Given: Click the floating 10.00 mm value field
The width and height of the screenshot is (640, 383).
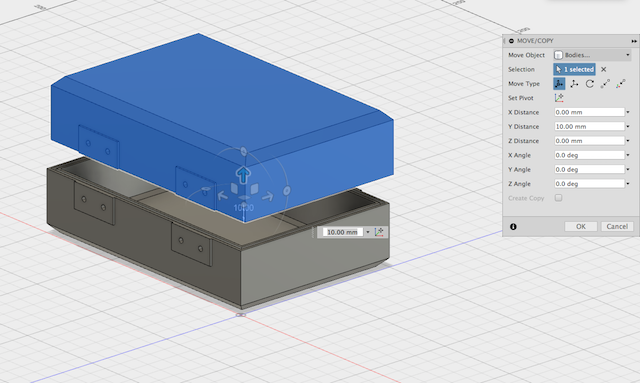Looking at the screenshot, I should point(342,232).
